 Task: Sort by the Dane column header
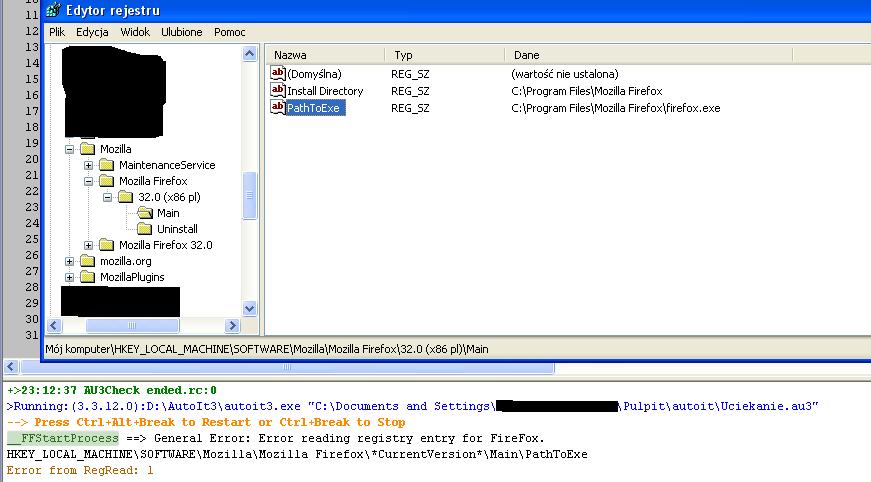click(649, 55)
